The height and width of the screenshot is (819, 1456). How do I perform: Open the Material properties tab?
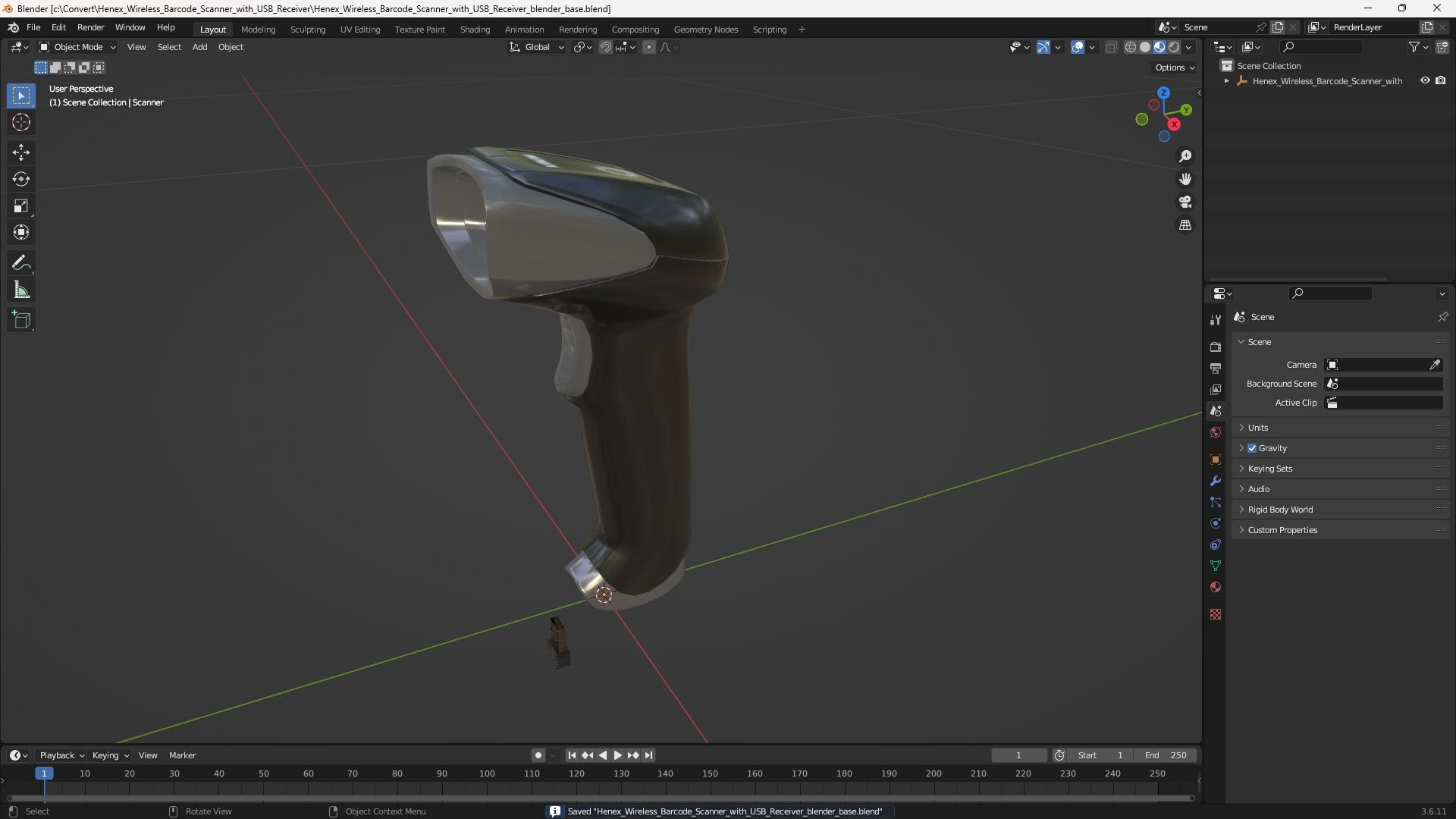1216,587
